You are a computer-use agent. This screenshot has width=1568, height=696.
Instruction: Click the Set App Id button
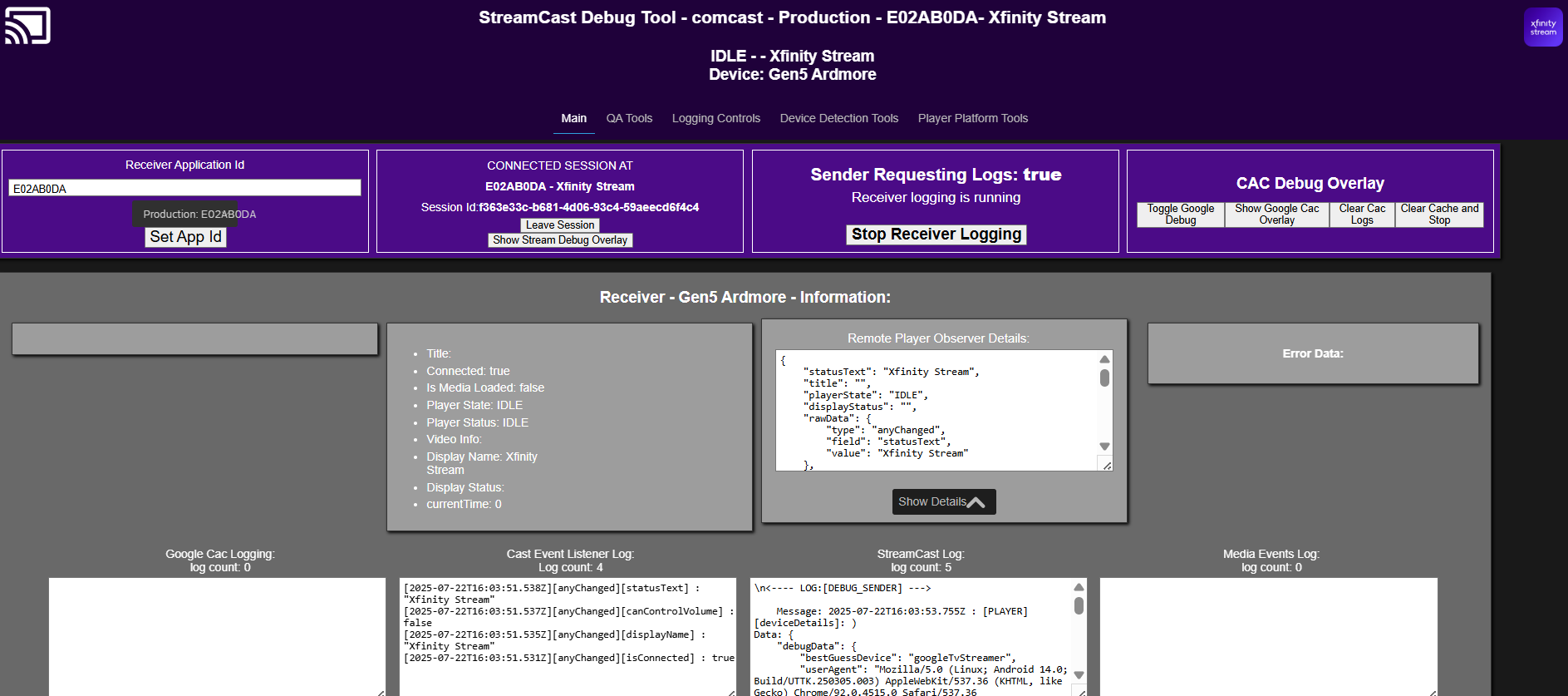tap(185, 237)
